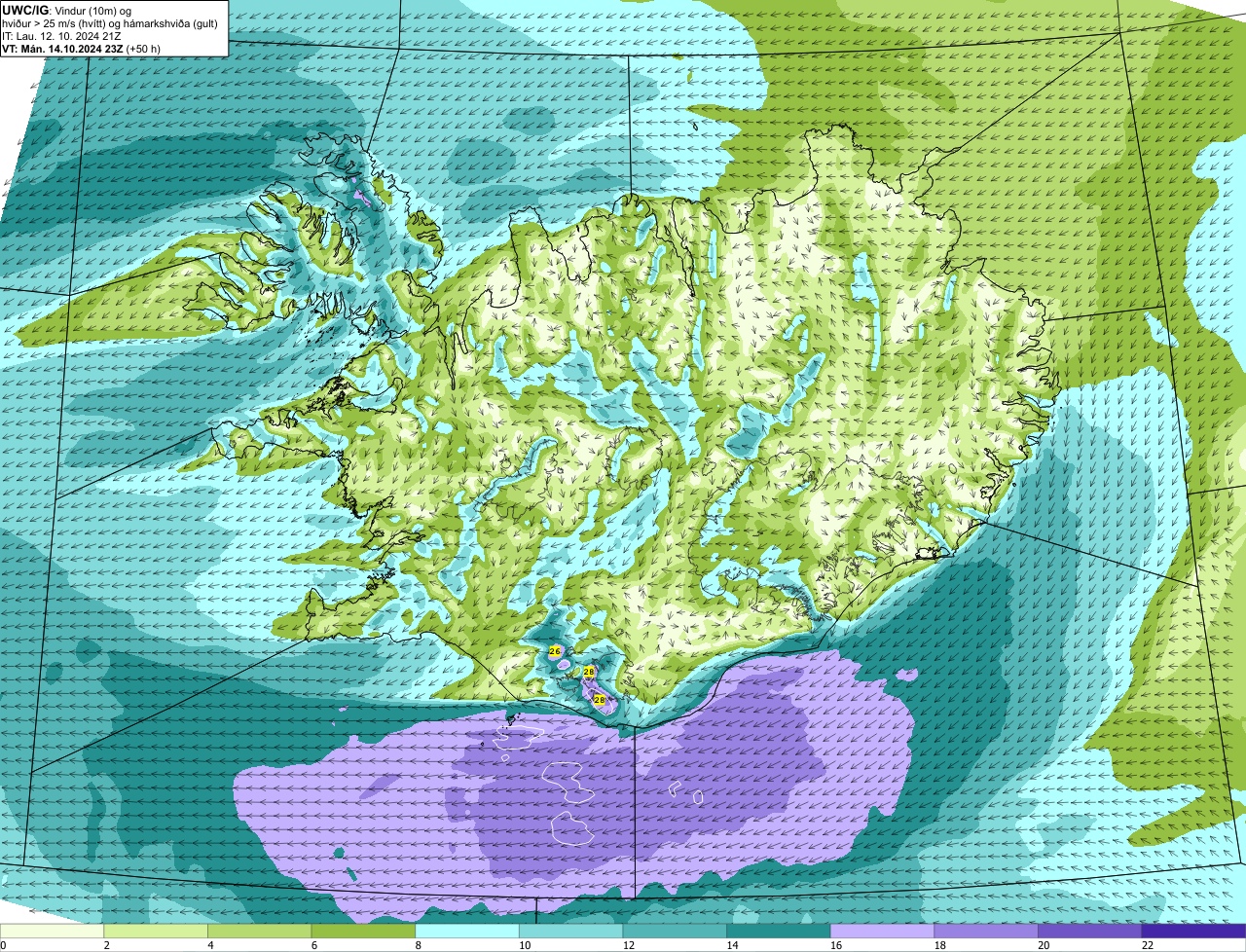Click the scale label '20'
The image size is (1246, 952).
point(1044,945)
